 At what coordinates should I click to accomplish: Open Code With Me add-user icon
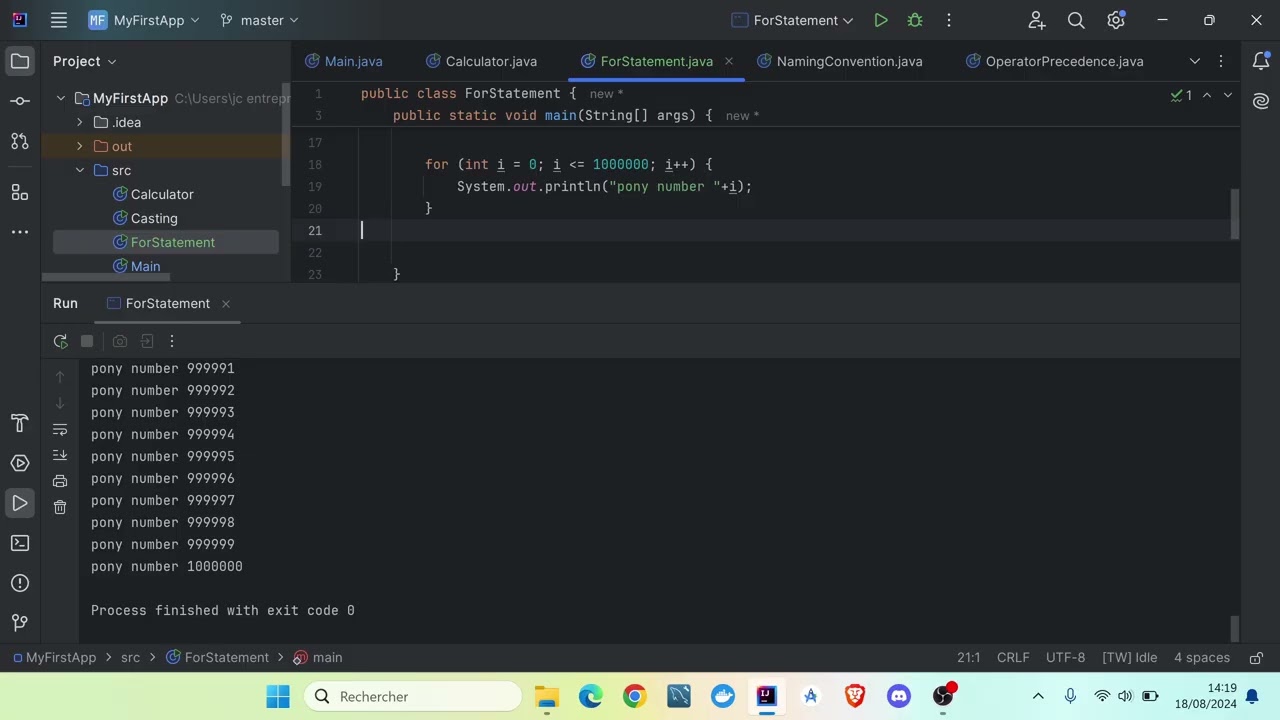click(1036, 20)
